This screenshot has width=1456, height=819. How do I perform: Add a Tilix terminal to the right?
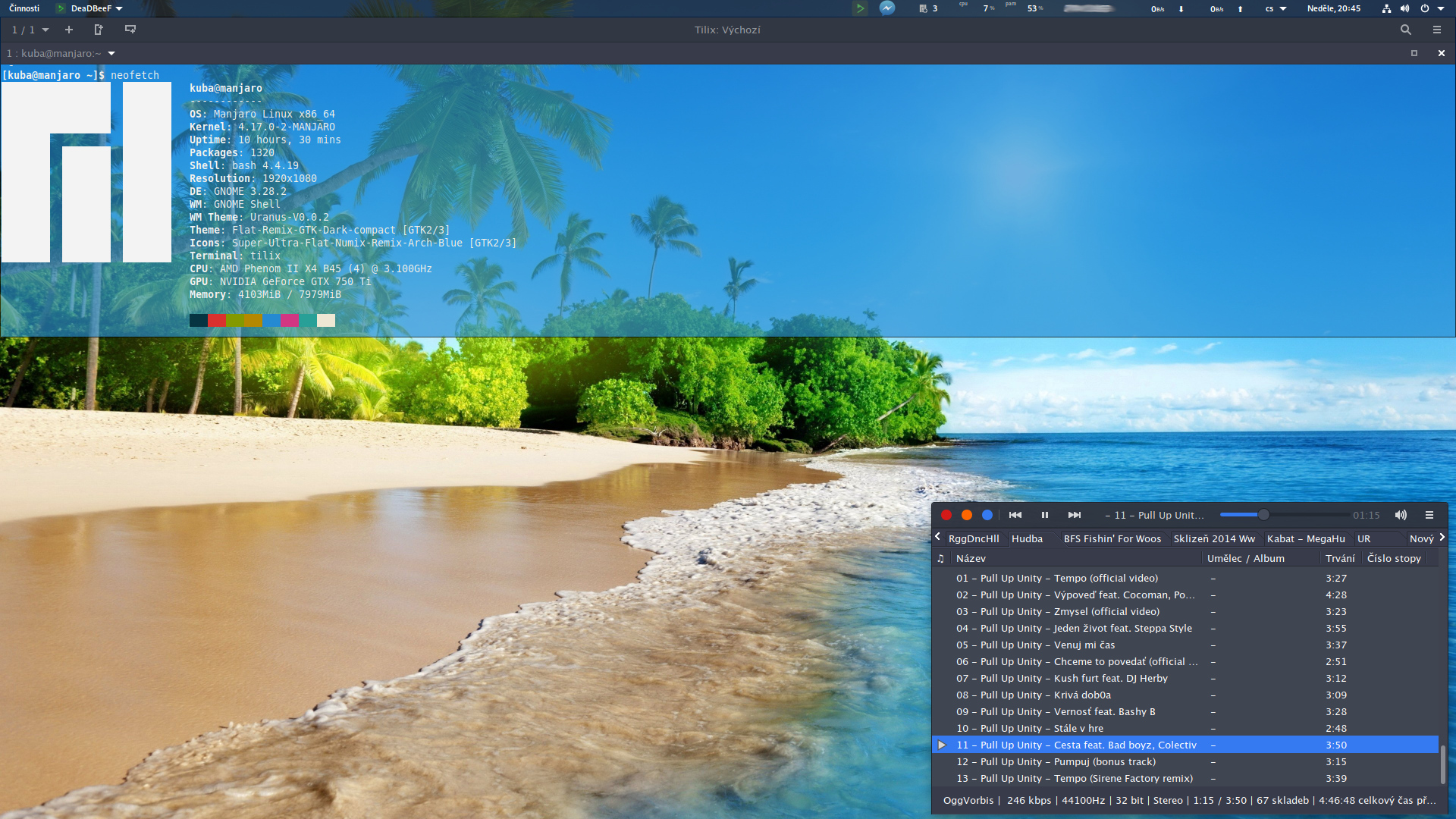point(99,30)
